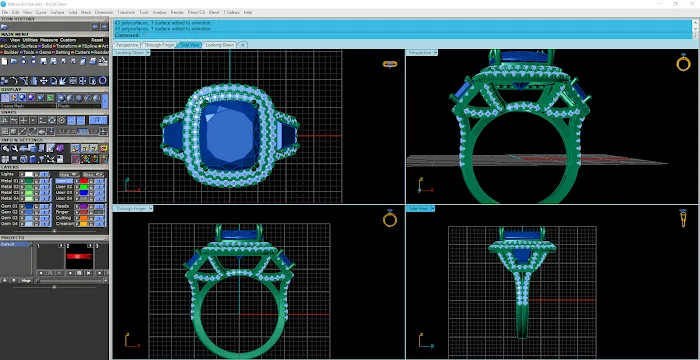Click the icon history forward arrow

(x=104, y=27)
